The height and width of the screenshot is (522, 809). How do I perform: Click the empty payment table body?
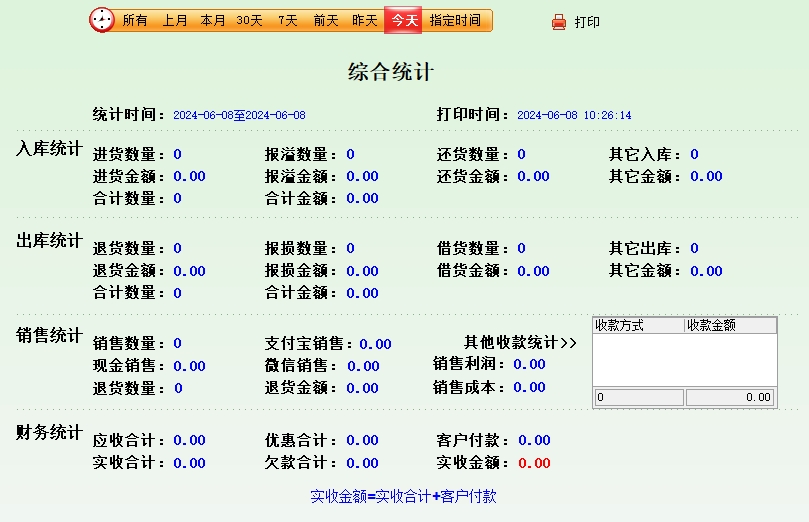pyautogui.click(x=684, y=360)
